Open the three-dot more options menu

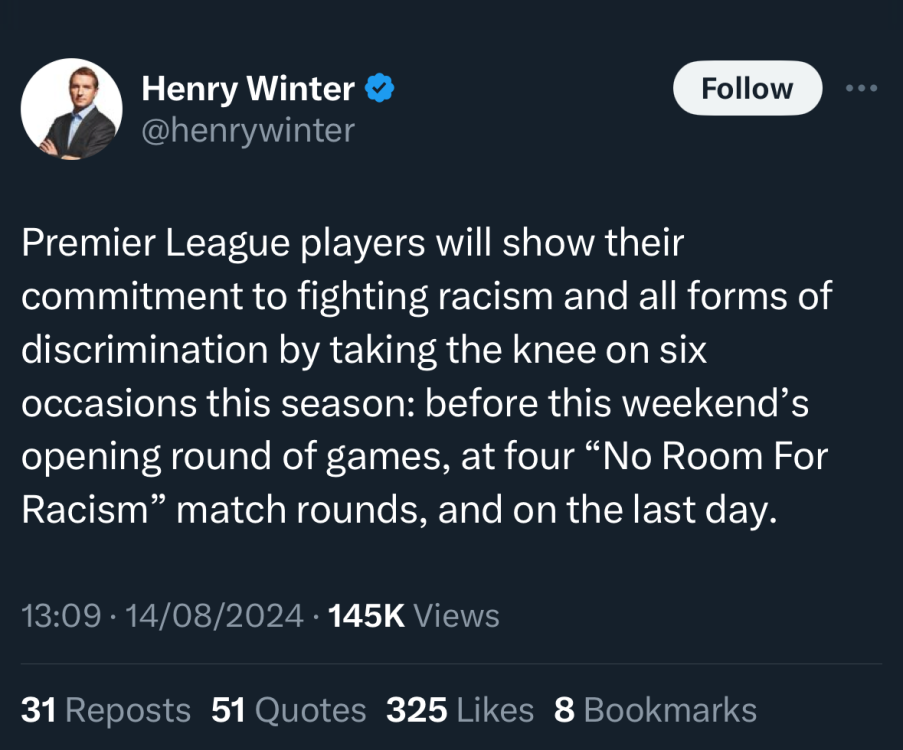(x=859, y=88)
